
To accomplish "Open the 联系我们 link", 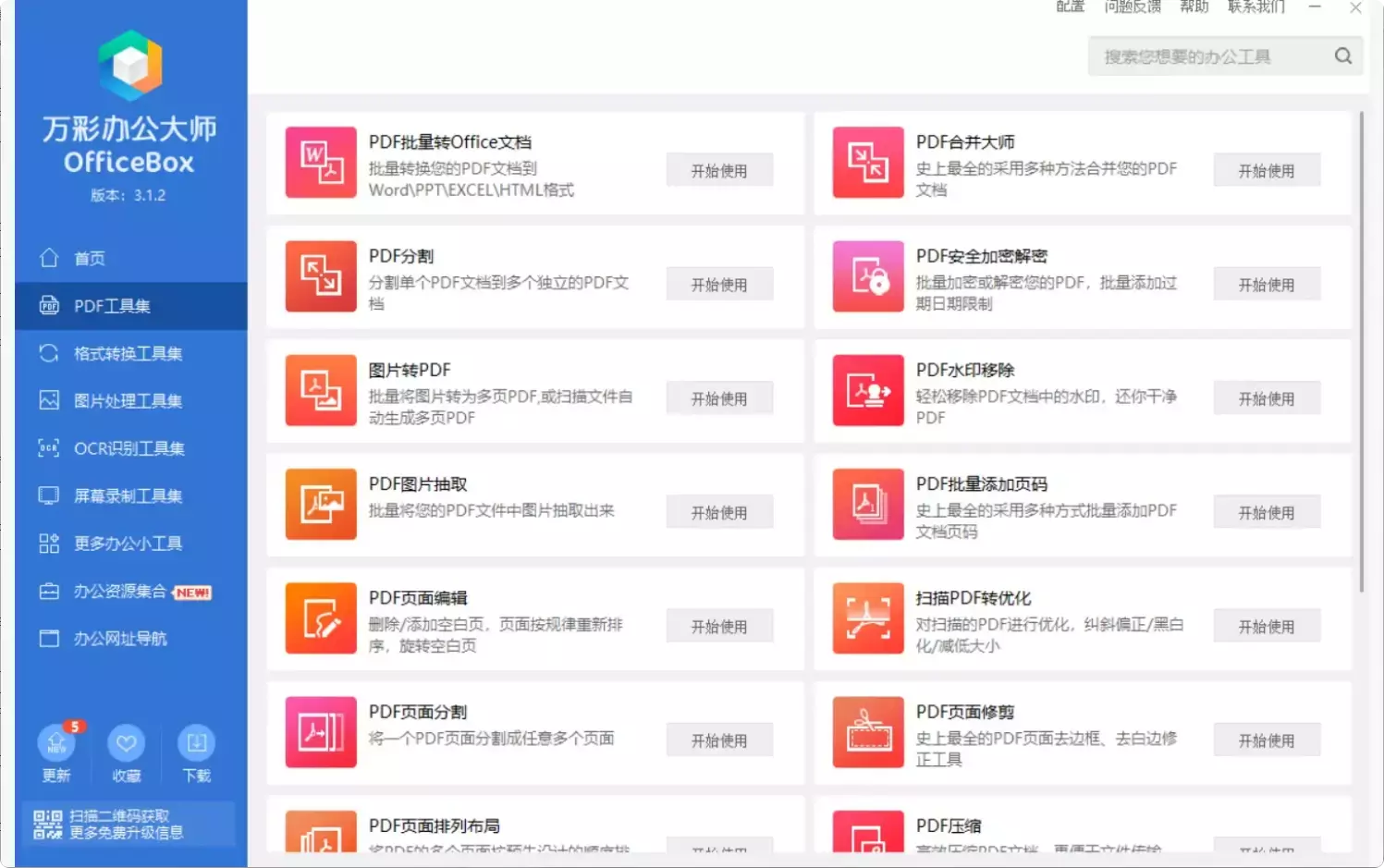I will (x=1256, y=7).
